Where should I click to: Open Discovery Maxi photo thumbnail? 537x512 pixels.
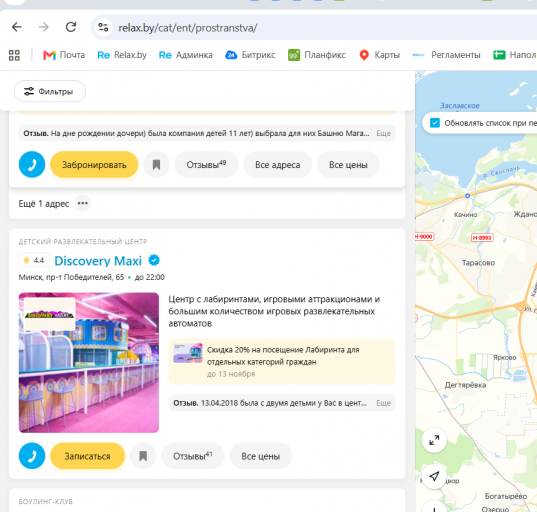click(x=89, y=362)
